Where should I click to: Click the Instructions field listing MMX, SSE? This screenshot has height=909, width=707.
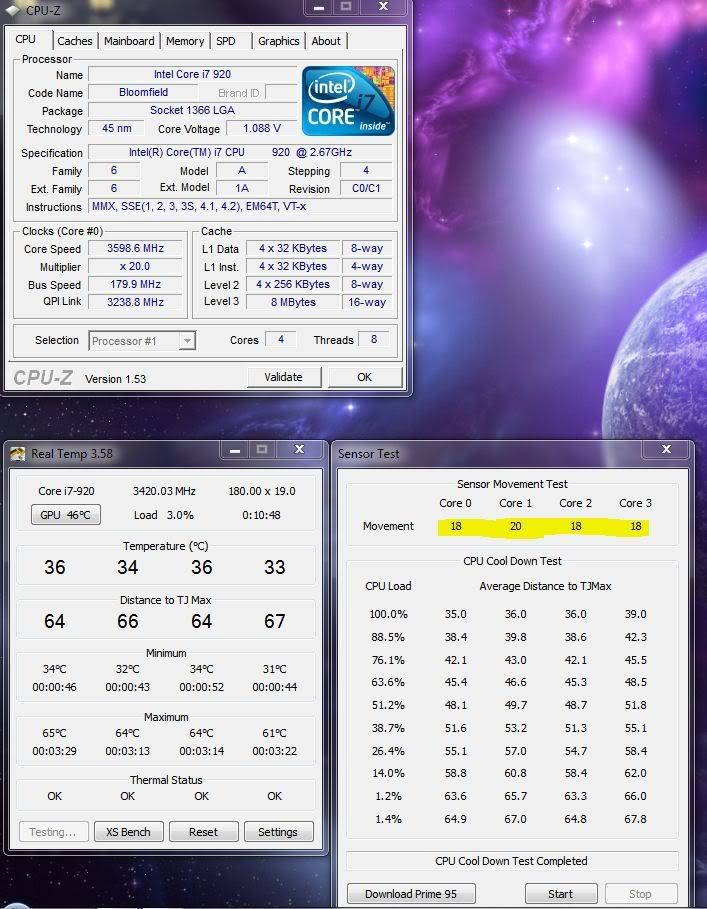[240, 206]
